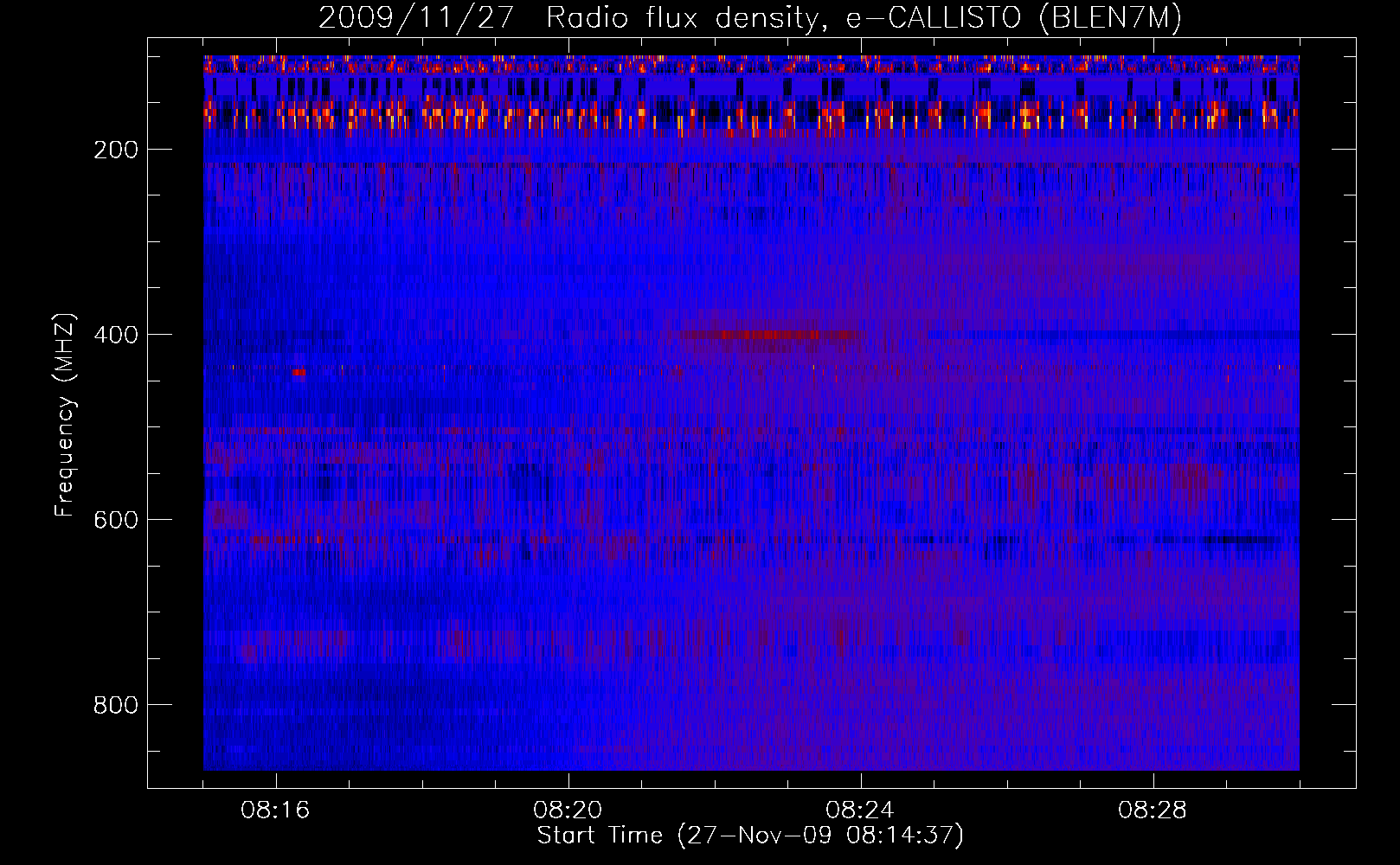Click the plot title '2009/11/27 Radio flux density, e-CALLISTO (BLEN7M)'

750,17
